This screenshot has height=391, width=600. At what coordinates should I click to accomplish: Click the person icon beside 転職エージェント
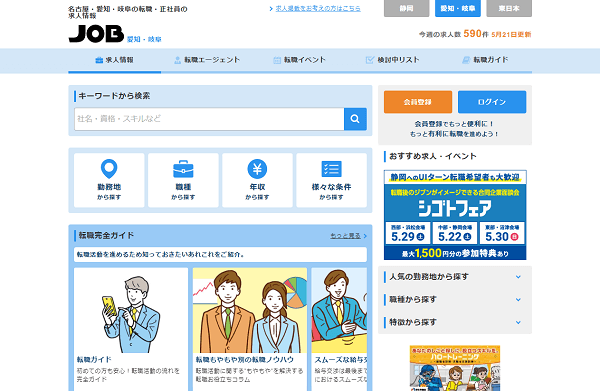[x=178, y=60]
